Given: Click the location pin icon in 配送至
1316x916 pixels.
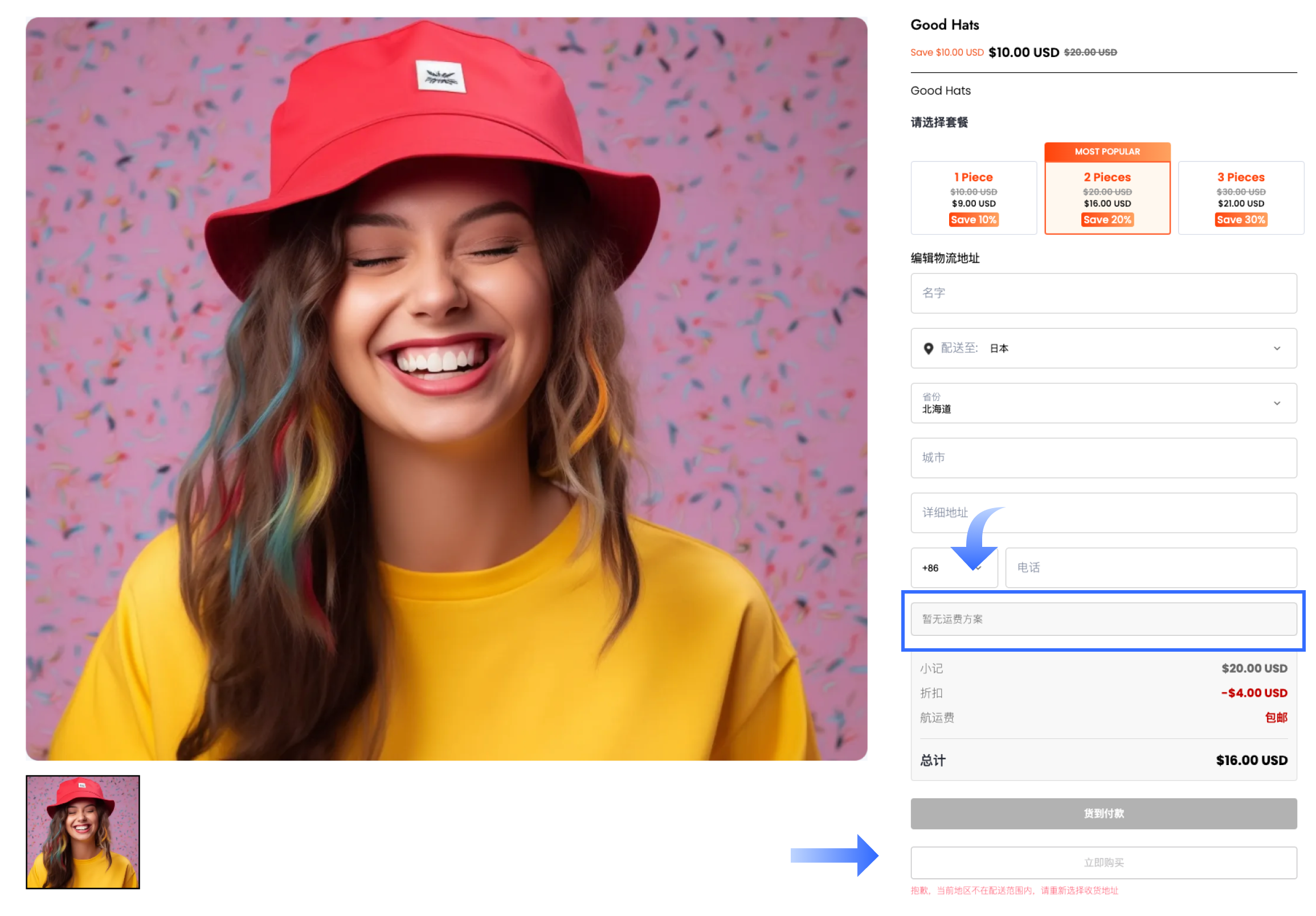Looking at the screenshot, I should [x=928, y=349].
